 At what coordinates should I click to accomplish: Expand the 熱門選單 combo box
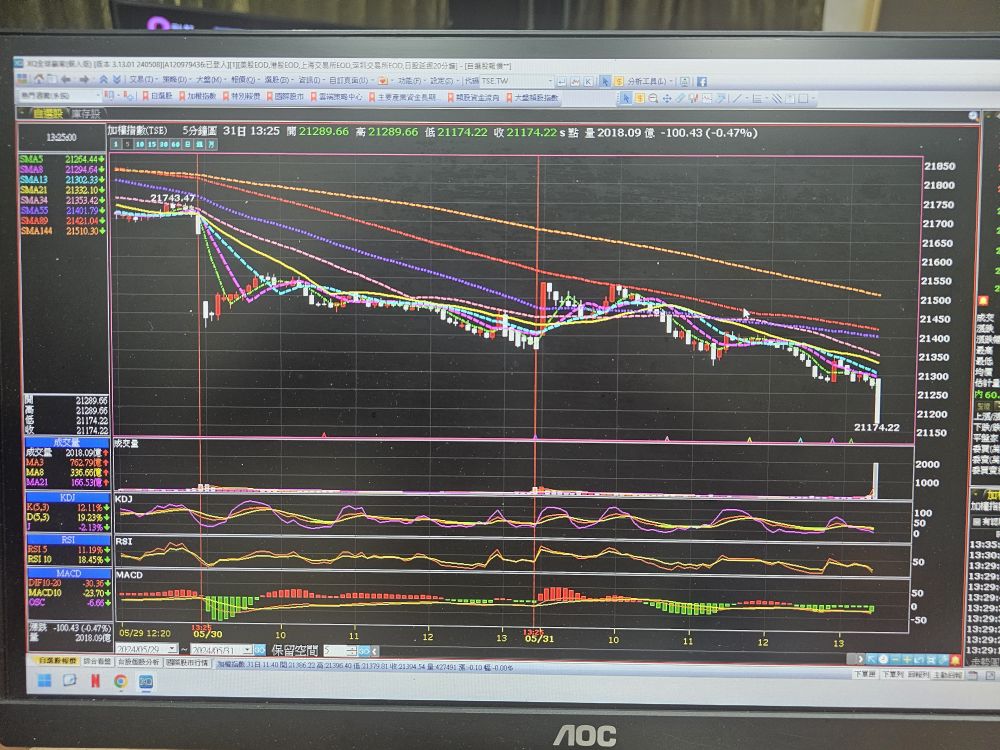(98, 96)
